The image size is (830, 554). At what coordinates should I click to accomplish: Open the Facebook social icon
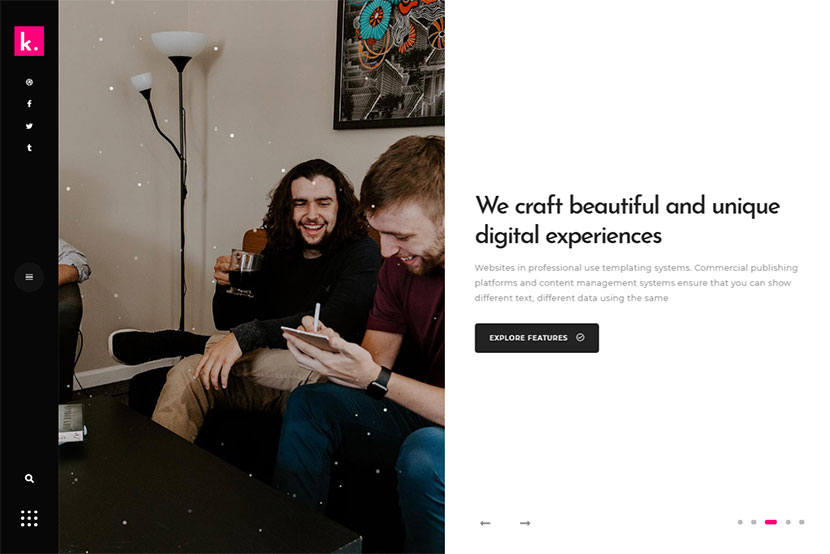29,104
